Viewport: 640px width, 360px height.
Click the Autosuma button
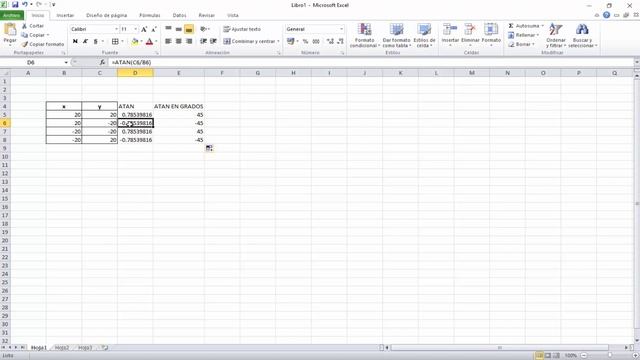coord(526,26)
